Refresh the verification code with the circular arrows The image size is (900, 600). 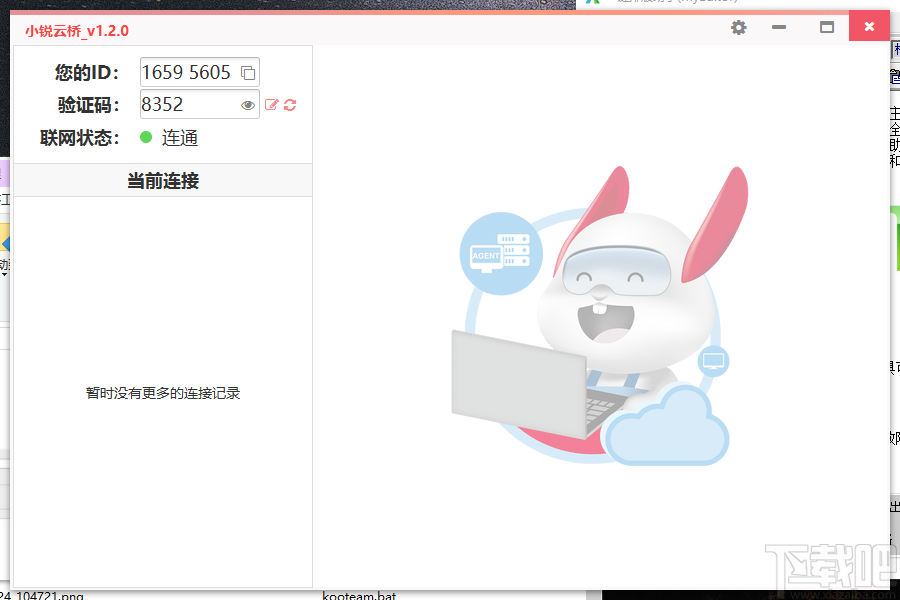tap(290, 104)
